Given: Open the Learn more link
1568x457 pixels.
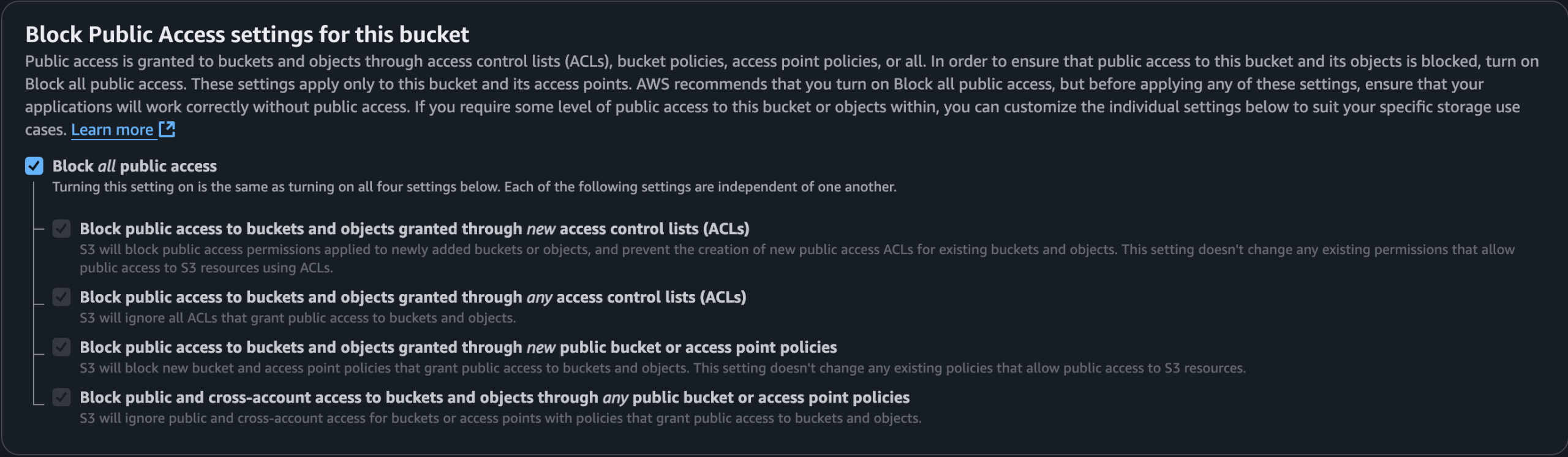Looking at the screenshot, I should 112,130.
